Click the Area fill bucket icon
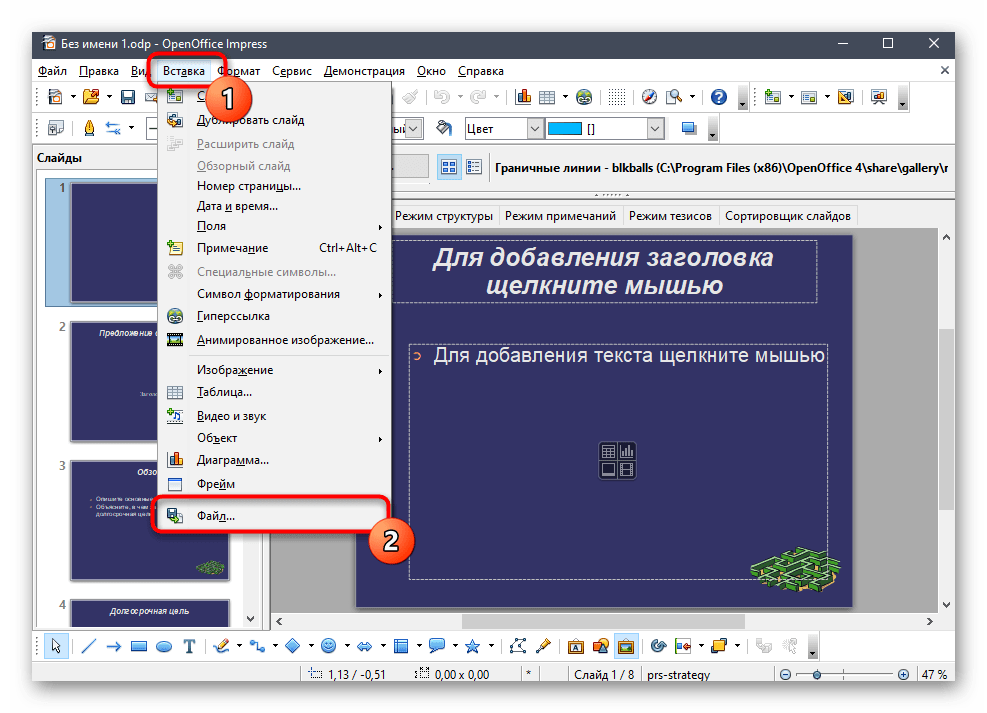This screenshot has height=713, width=987. [x=444, y=128]
